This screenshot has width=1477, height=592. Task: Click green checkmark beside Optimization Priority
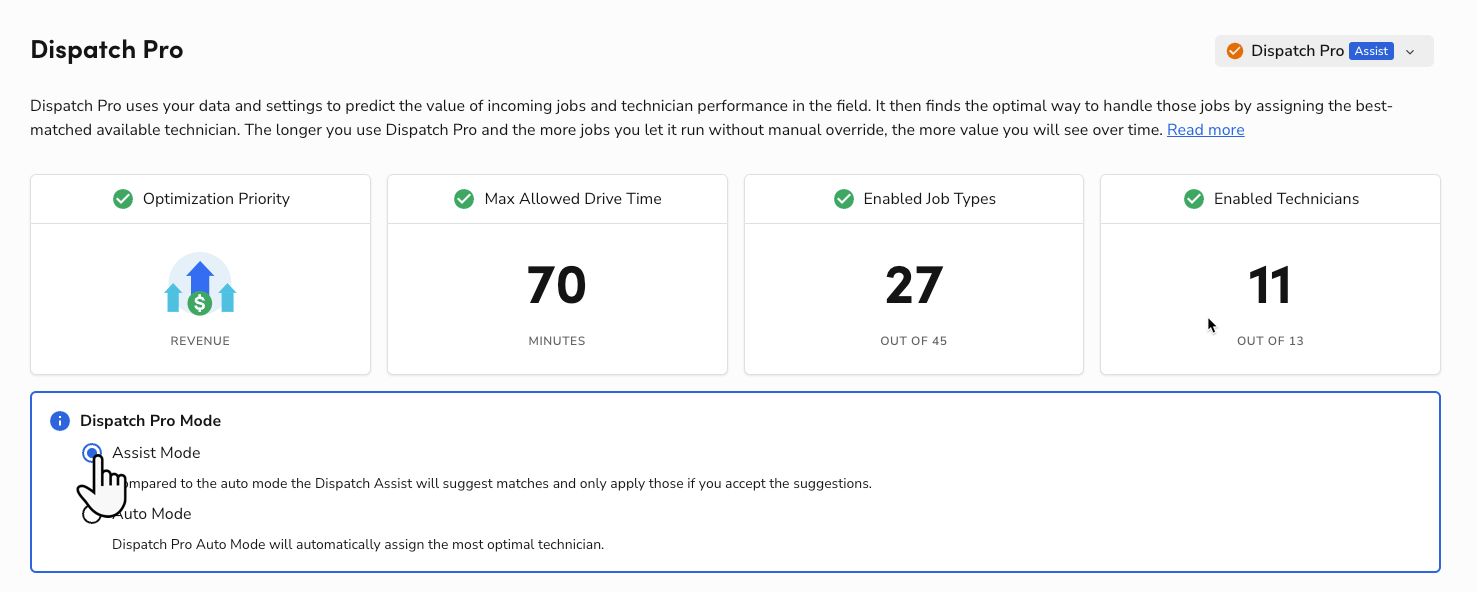point(123,199)
